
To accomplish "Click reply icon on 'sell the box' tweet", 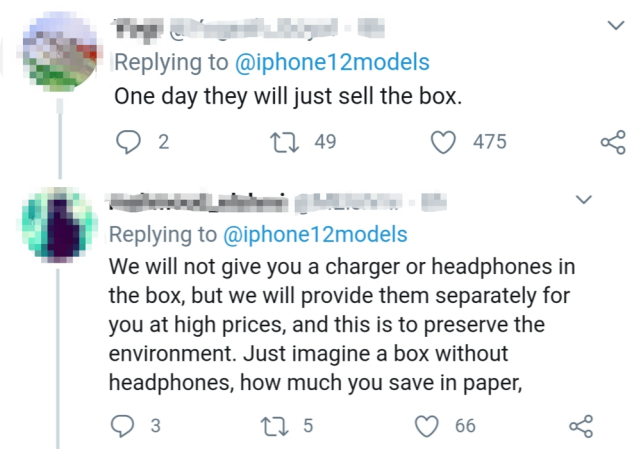I will tap(126, 143).
